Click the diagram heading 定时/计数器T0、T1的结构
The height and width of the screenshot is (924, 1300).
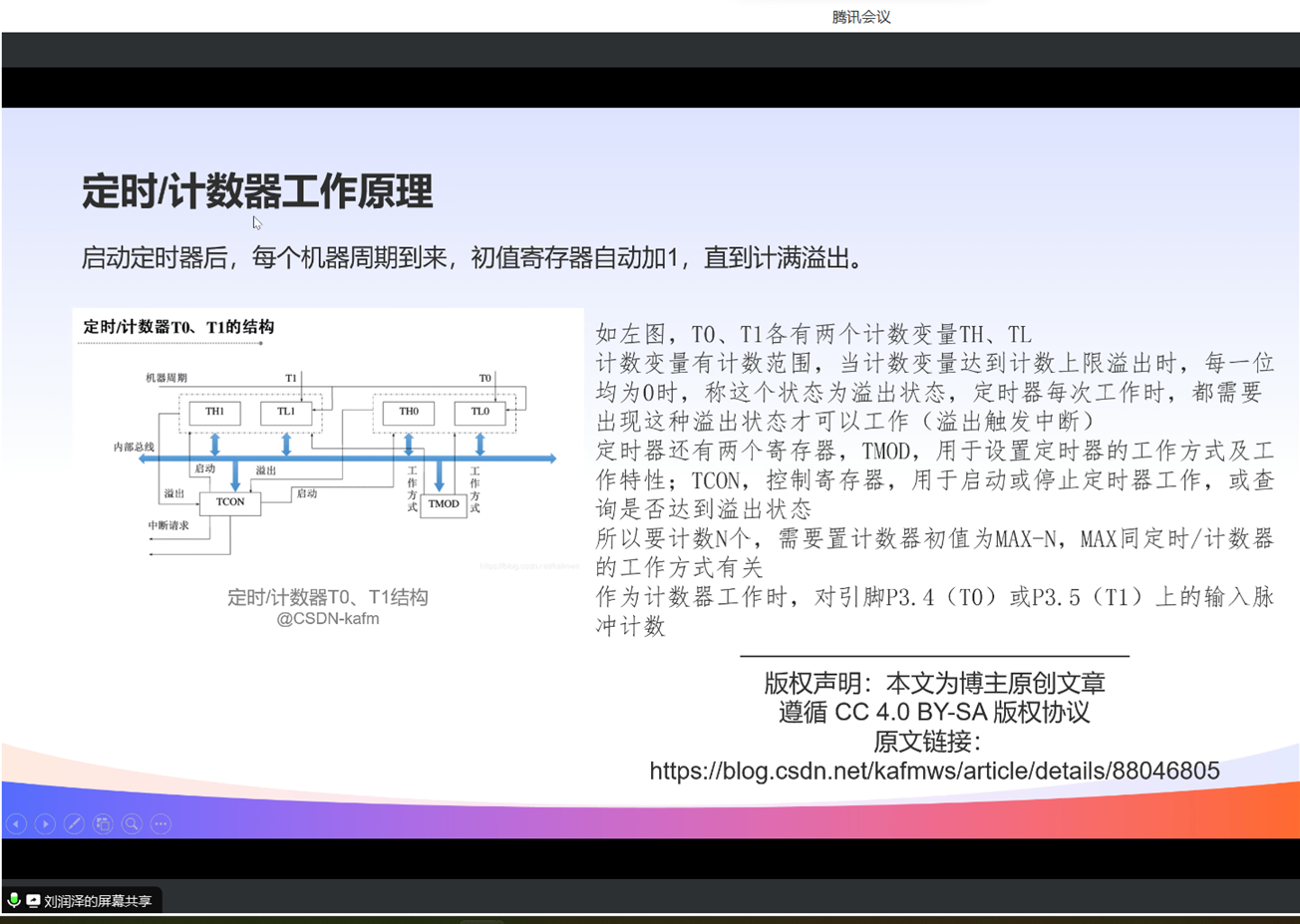click(x=178, y=327)
